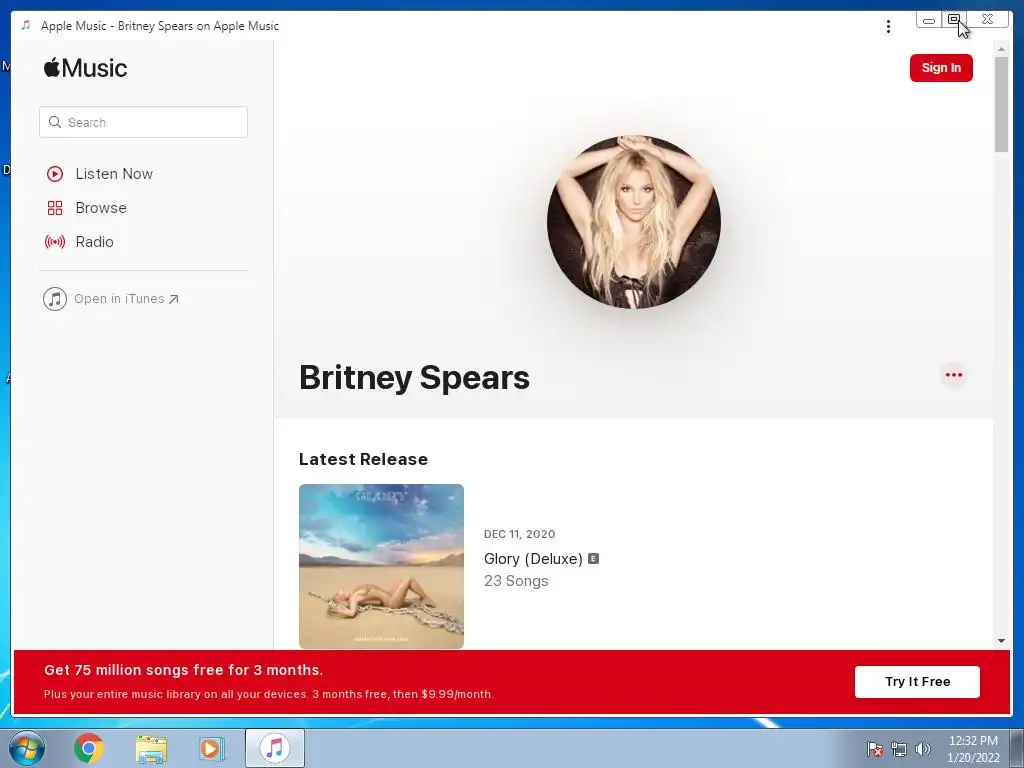This screenshot has width=1024, height=768.
Task: Click the scrollbar down arrow
Action: point(1001,641)
